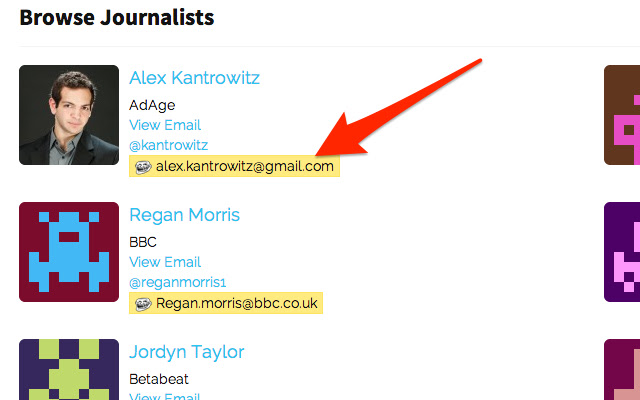640x400 pixels.
Task: Click the Betabeat outlet label
Action: 159,379
